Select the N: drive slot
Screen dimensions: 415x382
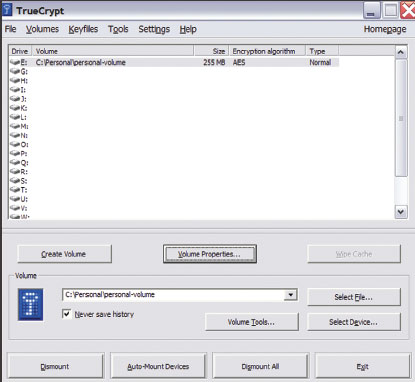pyautogui.click(x=19, y=135)
